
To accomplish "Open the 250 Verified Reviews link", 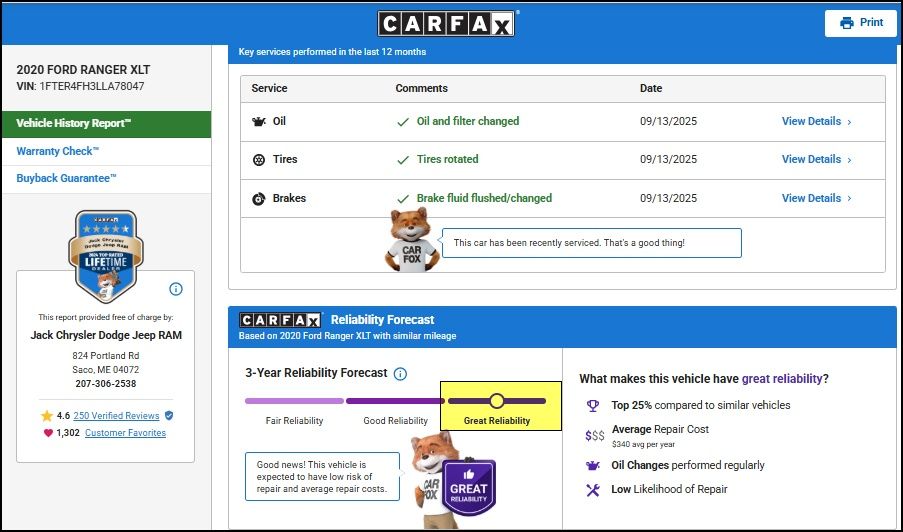I will 116,416.
